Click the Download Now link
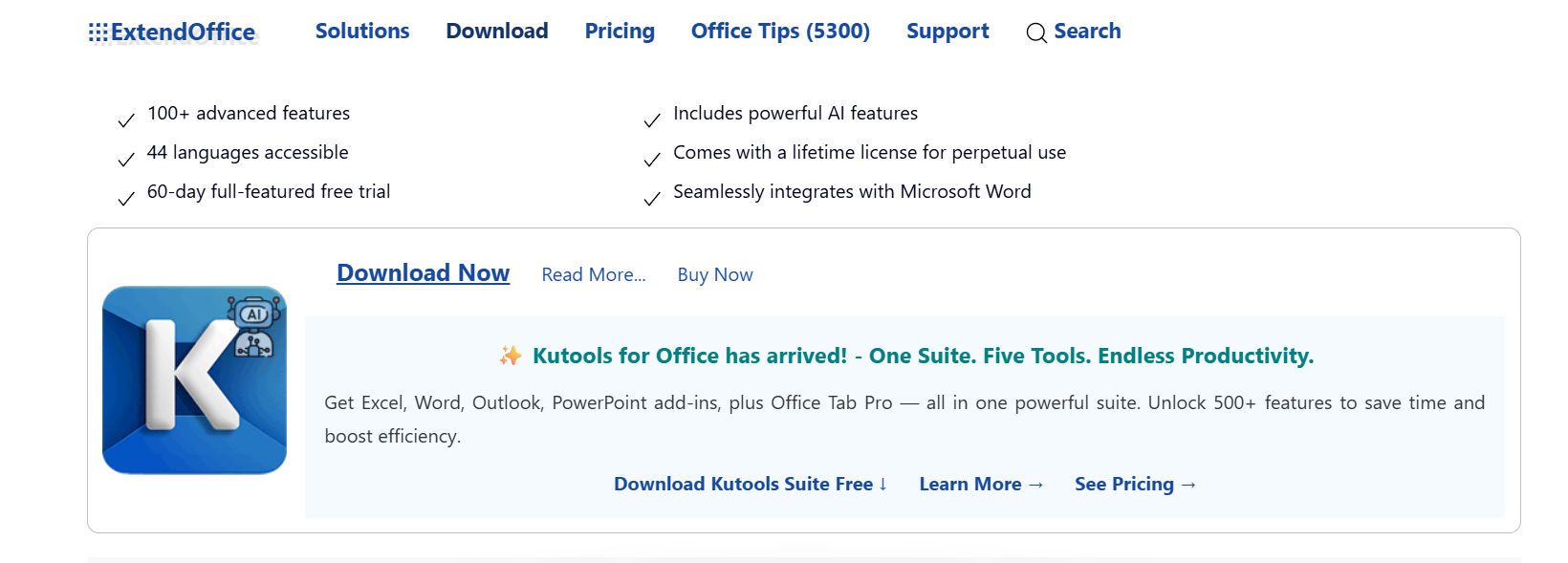1568x563 pixels. (423, 273)
